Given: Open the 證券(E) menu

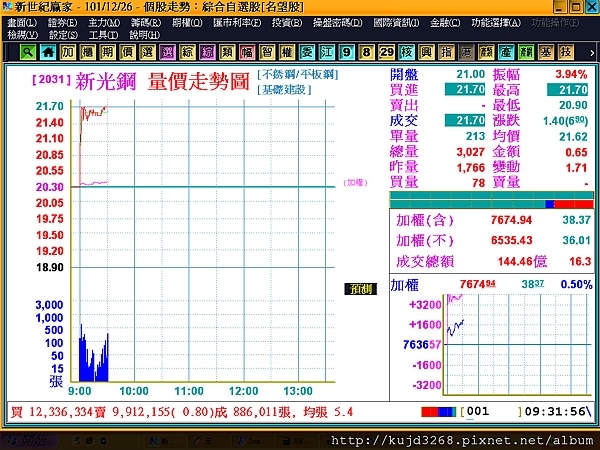Looking at the screenshot, I should tap(62, 23).
